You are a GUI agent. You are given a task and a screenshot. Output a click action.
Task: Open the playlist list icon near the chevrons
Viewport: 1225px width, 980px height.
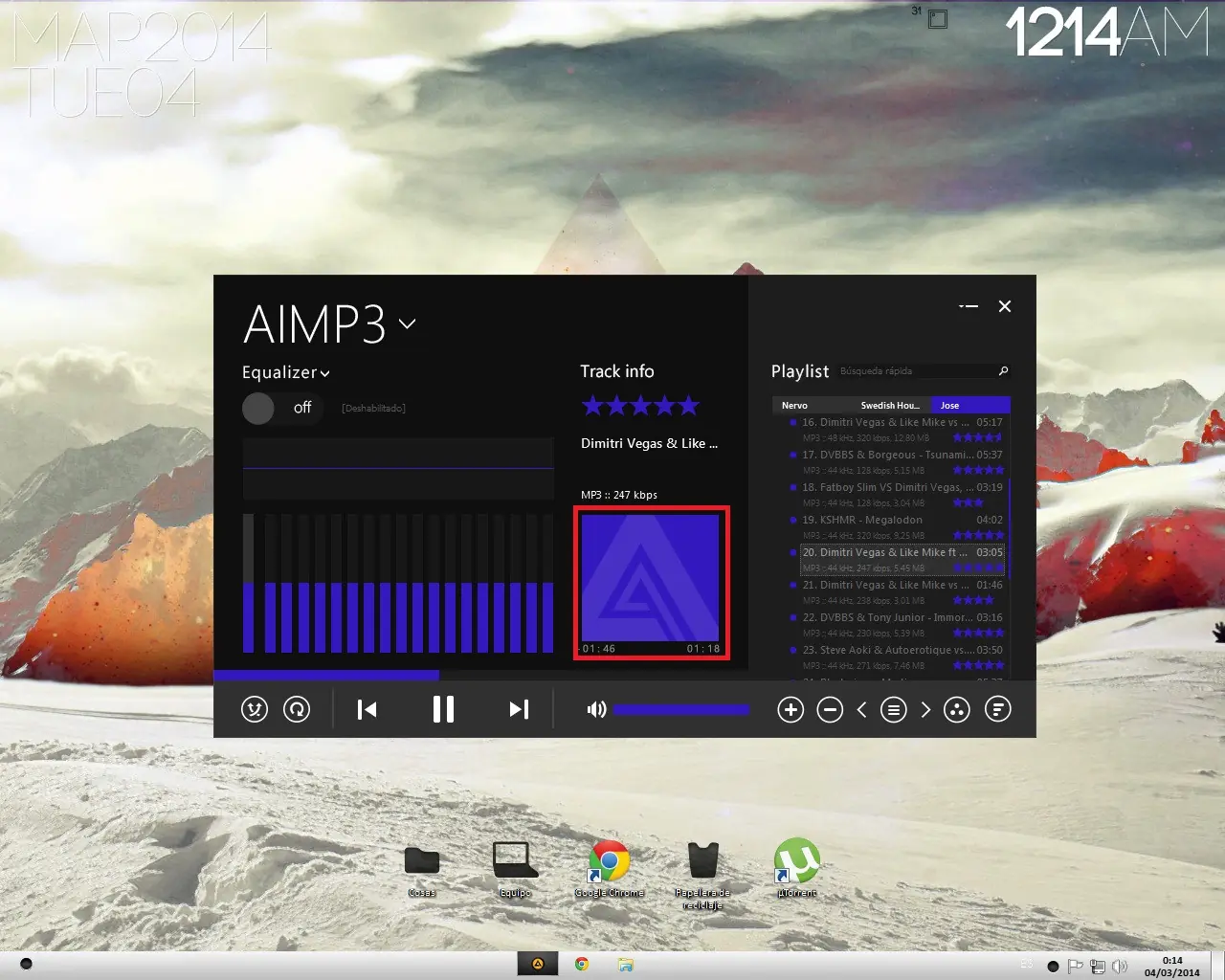pos(894,709)
